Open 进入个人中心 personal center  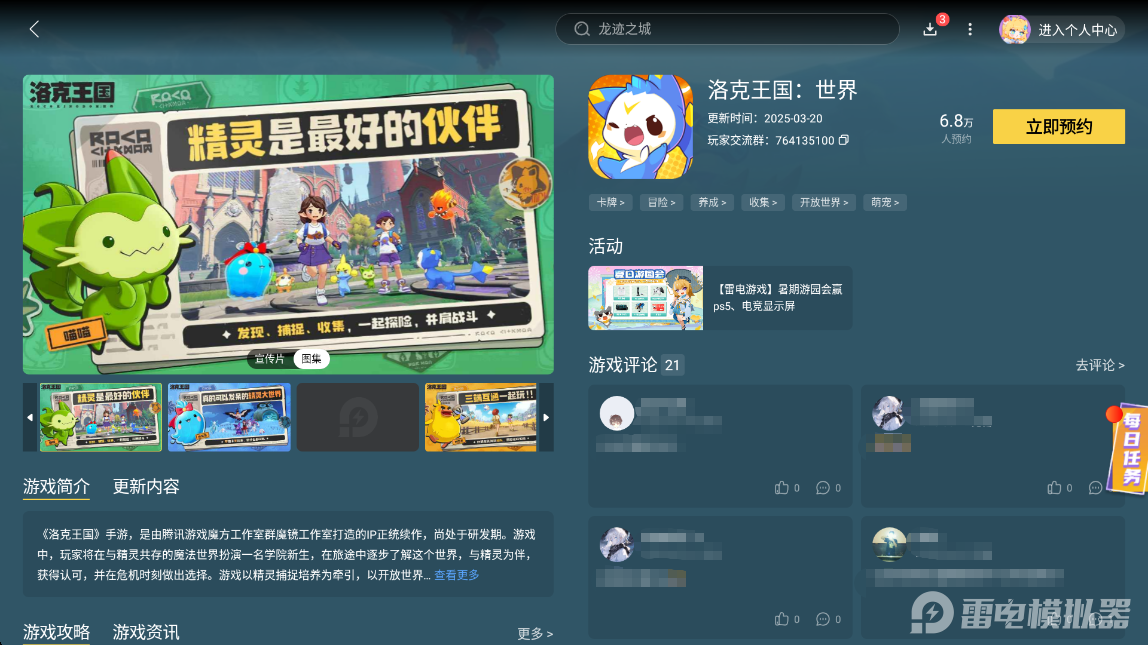pyautogui.click(x=1077, y=30)
